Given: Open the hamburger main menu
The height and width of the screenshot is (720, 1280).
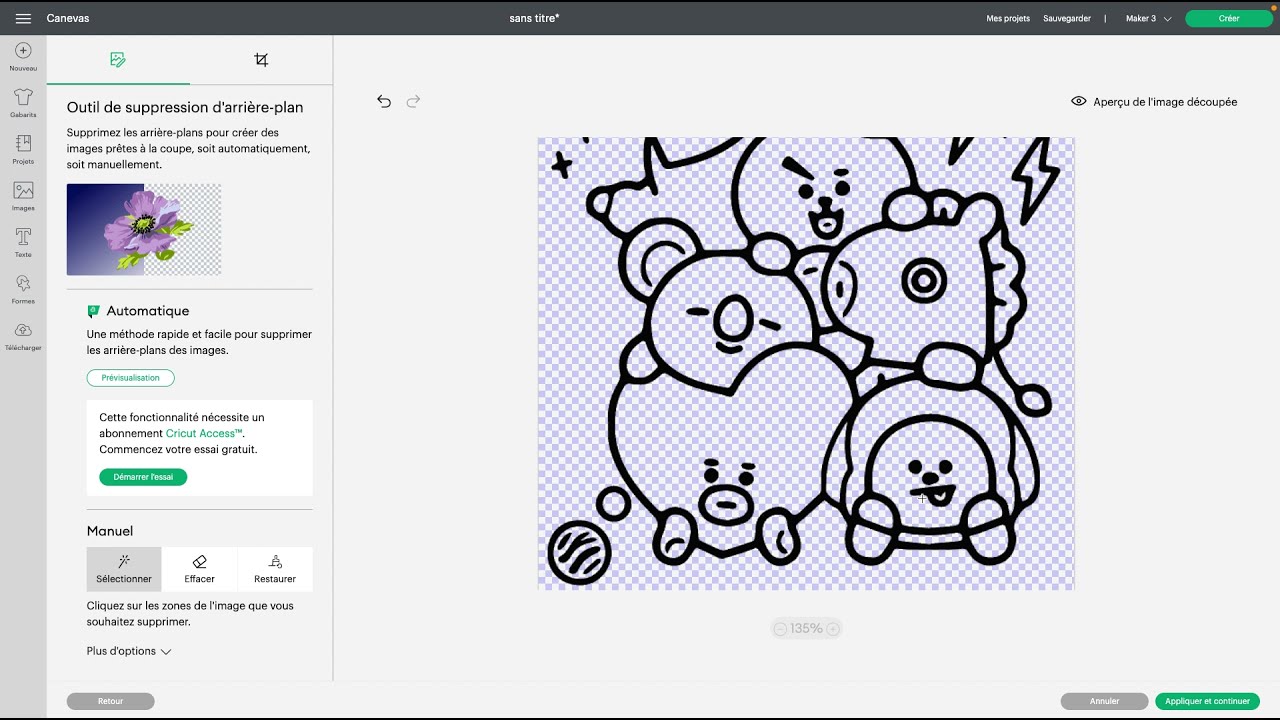Looking at the screenshot, I should tap(23, 18).
